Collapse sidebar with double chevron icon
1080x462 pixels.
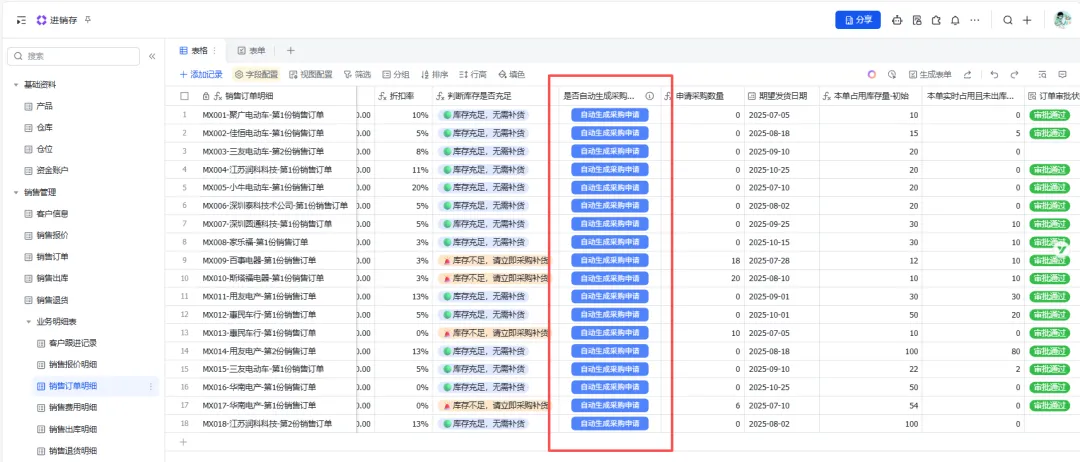click(x=152, y=56)
